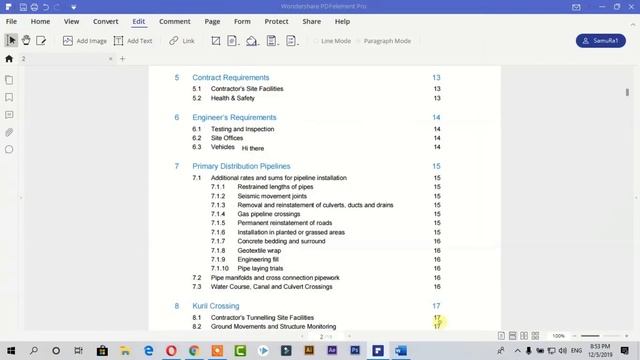This screenshot has height=360, width=640.
Task: Open the Bates Numbering dropdown
Action: pyautogui.click(x=291, y=41)
